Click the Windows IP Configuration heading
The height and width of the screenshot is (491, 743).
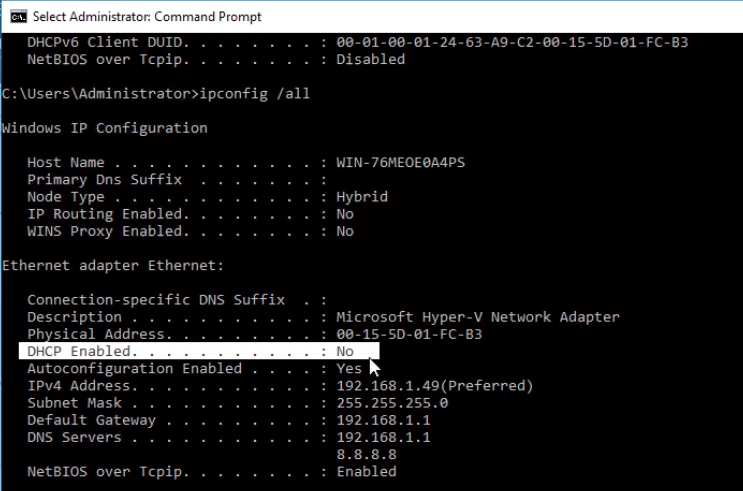click(105, 128)
